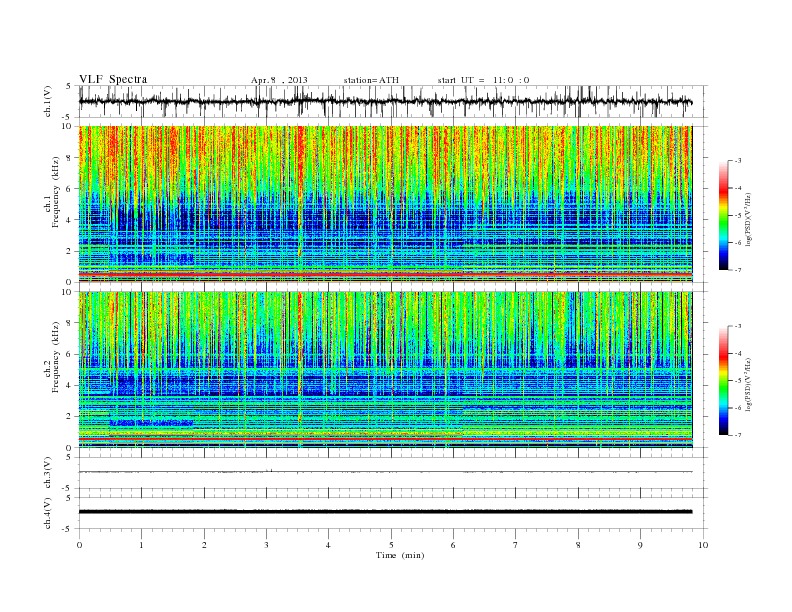792x612 pixels.
Task: Click the red horizontal band at ch.1 spectrogram bottom
Action: click(385, 274)
